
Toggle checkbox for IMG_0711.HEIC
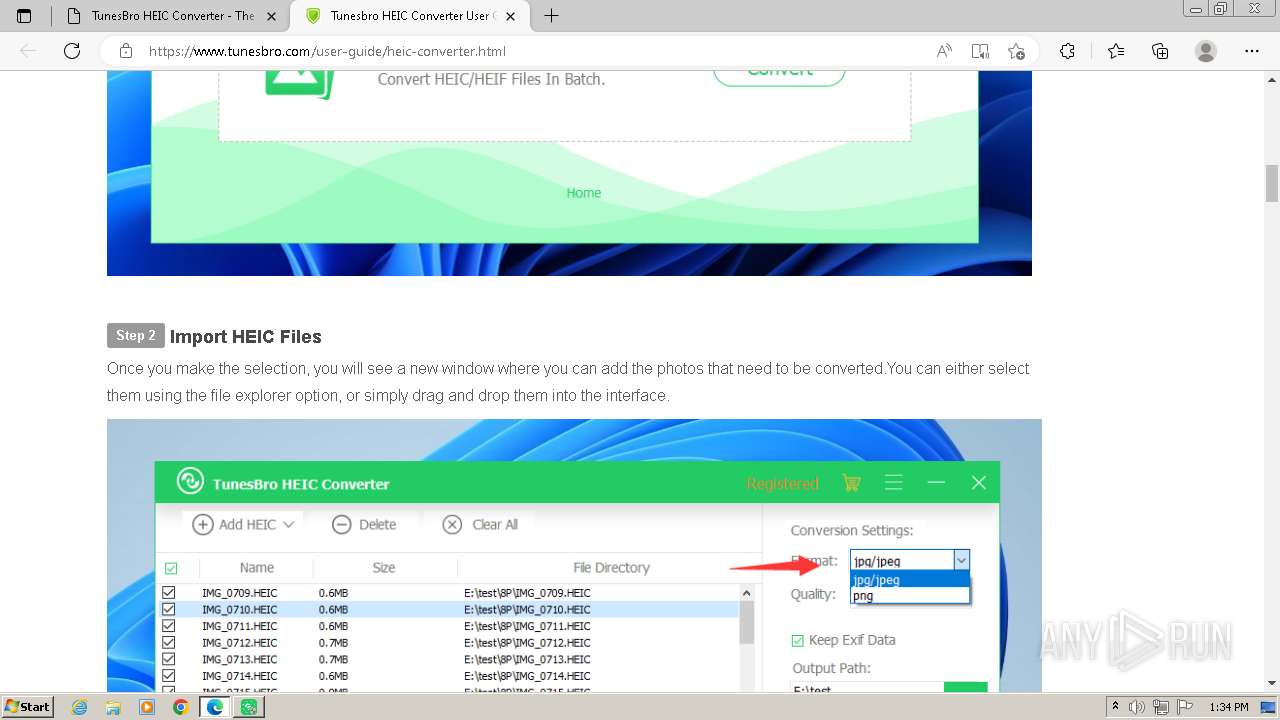(169, 626)
